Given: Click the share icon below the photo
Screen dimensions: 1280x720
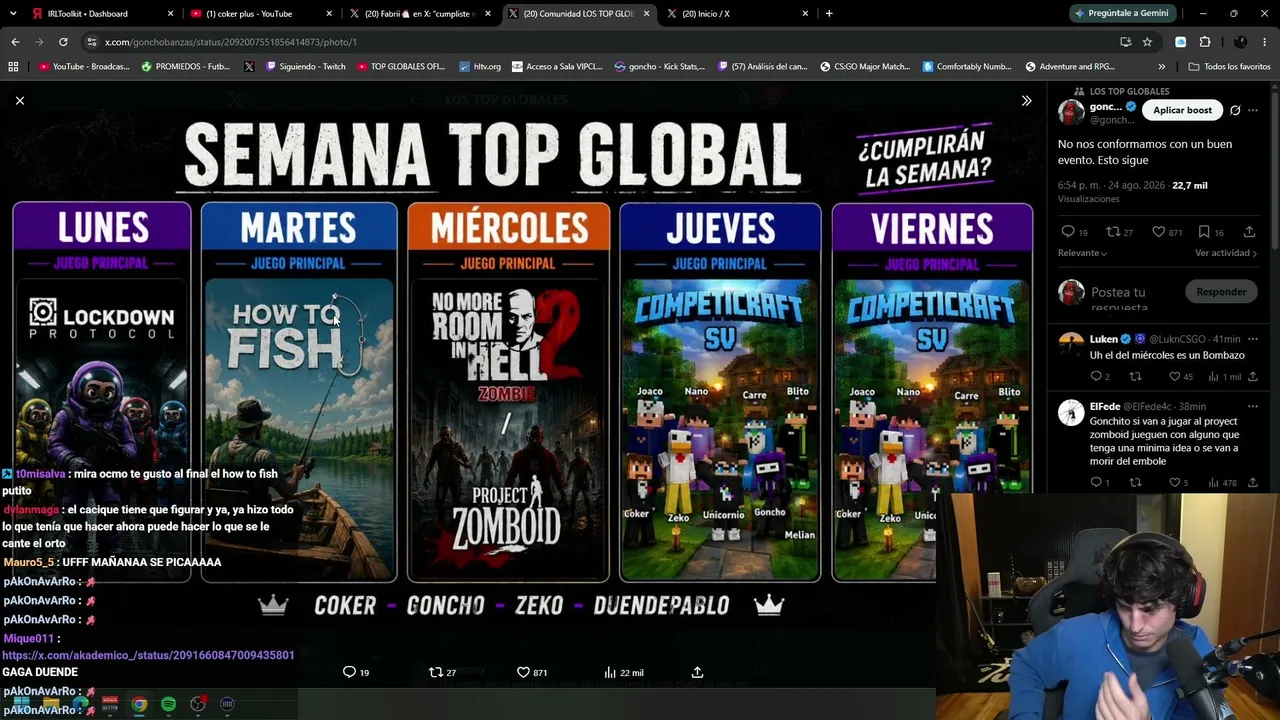Looking at the screenshot, I should [697, 672].
